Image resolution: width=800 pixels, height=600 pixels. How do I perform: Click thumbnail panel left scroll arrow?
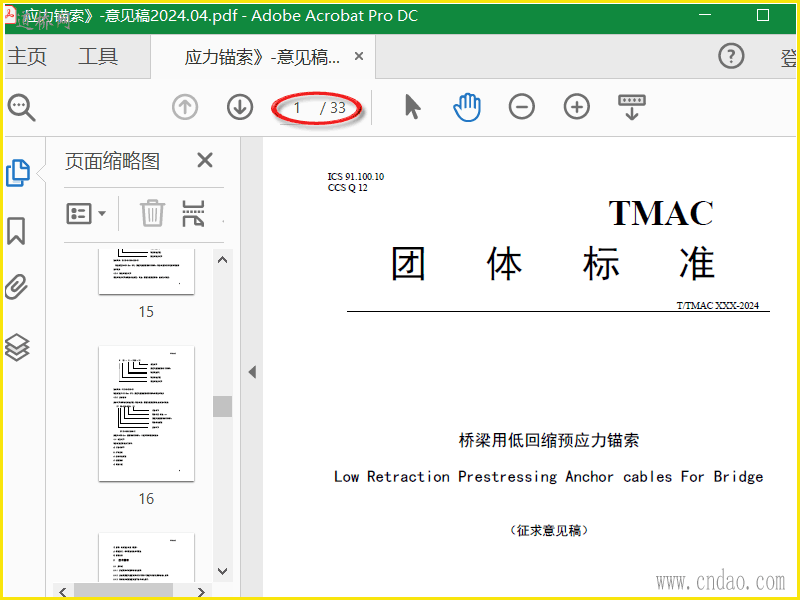tap(63, 592)
